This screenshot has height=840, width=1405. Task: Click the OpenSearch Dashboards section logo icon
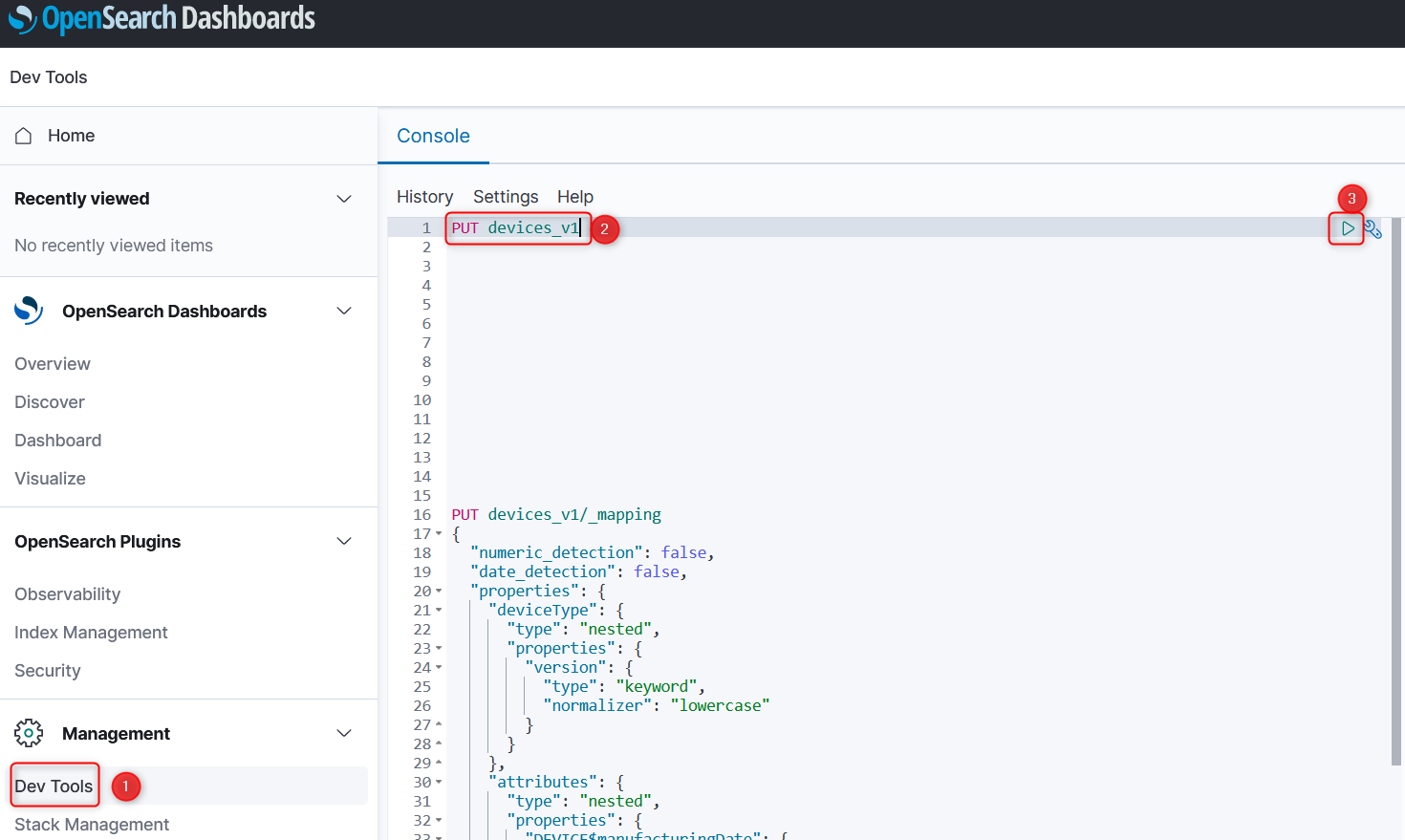click(29, 311)
